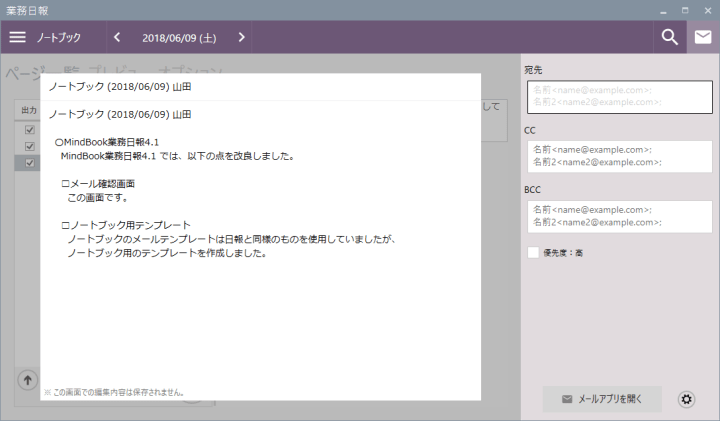Click メールアプリを開く button
Viewport: 720px width, 421px height.
click(x=602, y=399)
